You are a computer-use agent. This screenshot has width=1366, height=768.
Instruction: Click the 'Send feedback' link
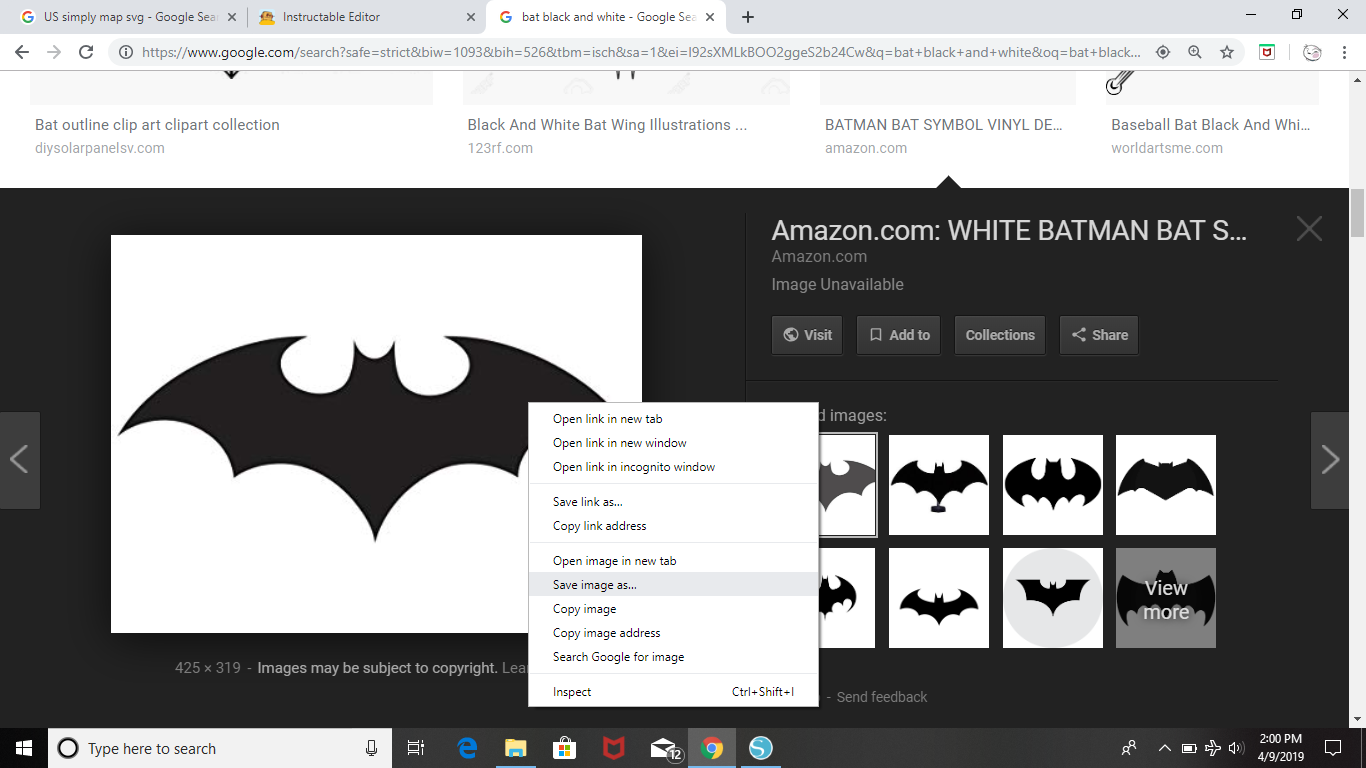882,697
